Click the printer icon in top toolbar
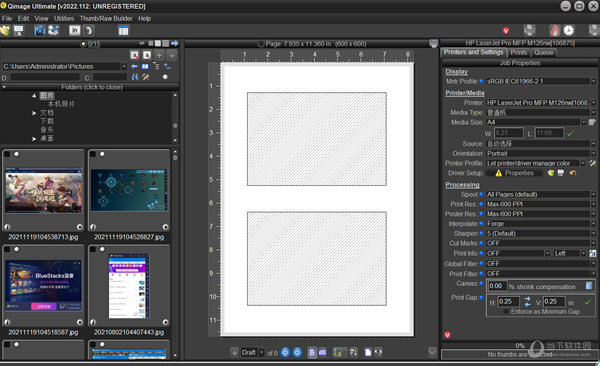Viewport: 600px width, 366px height. pos(529,30)
